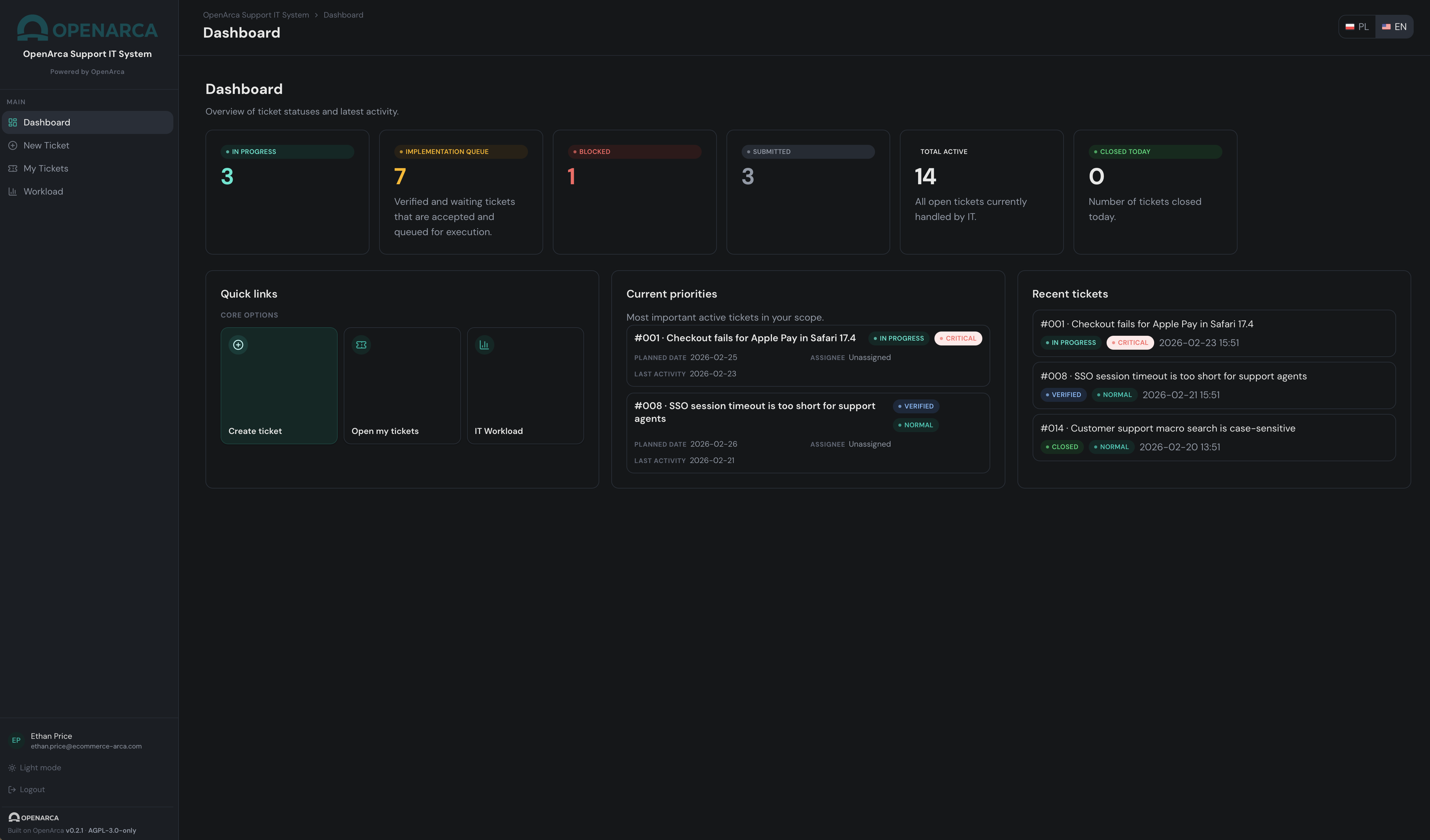
Task: Select the ticket icon on Open my tickets card
Action: tap(361, 344)
